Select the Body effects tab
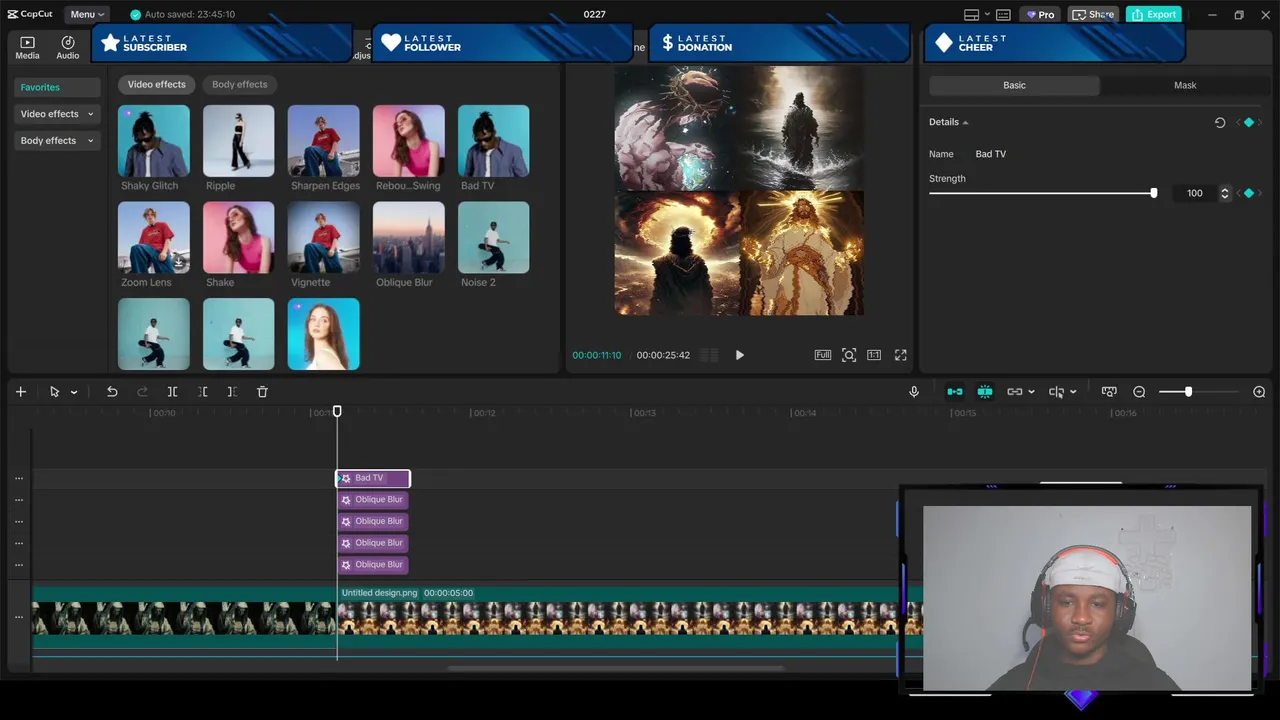Viewport: 1280px width, 720px height. click(x=240, y=84)
